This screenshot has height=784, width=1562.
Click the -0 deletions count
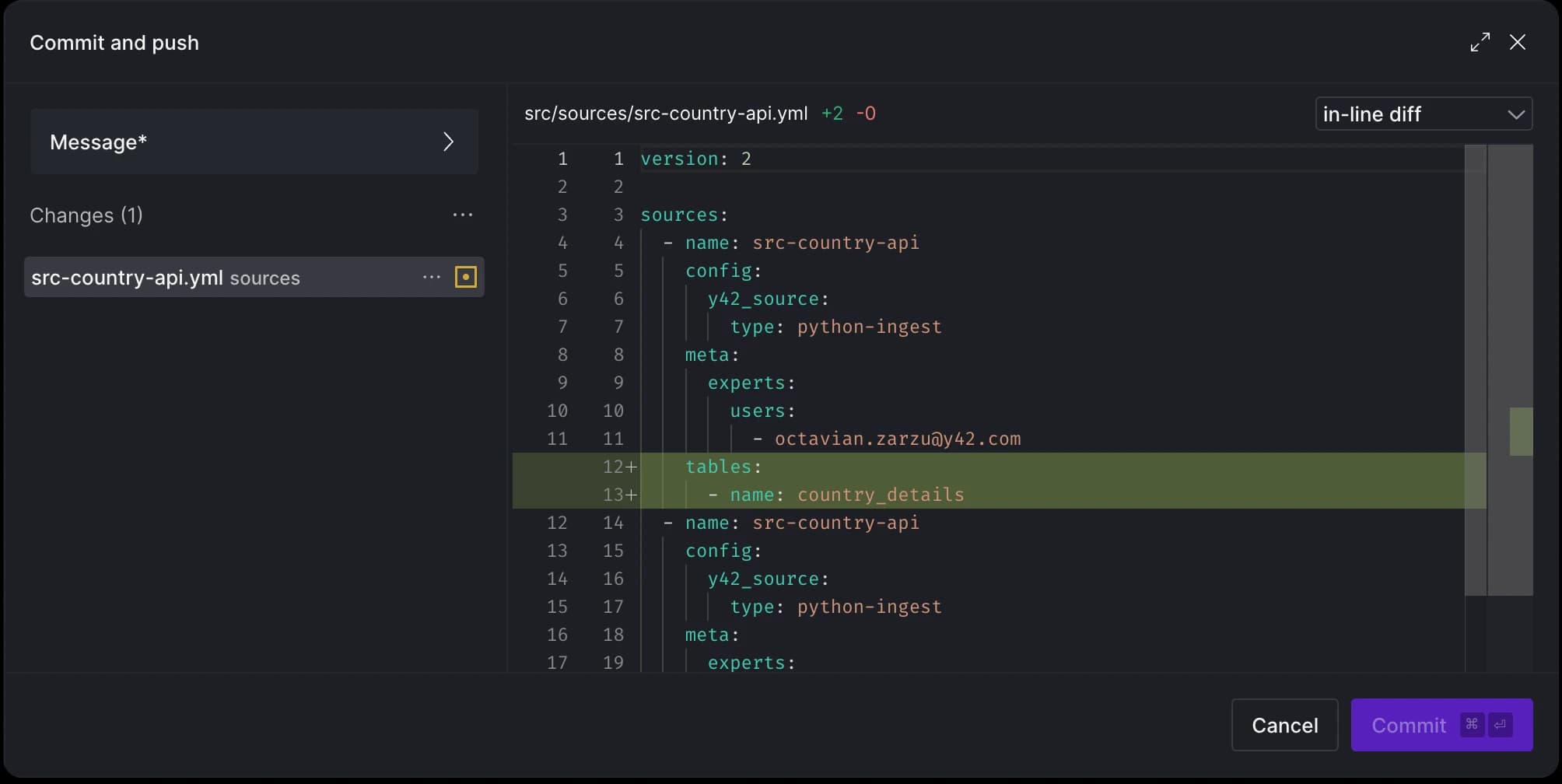click(x=866, y=114)
